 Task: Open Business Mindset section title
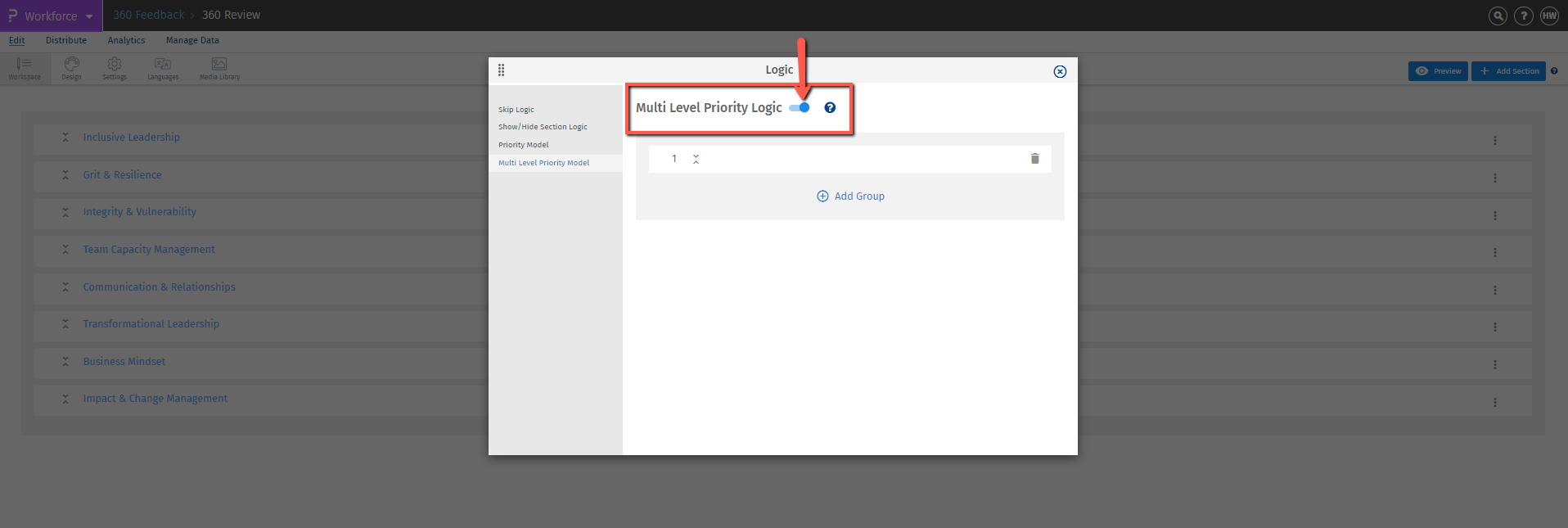[124, 362]
